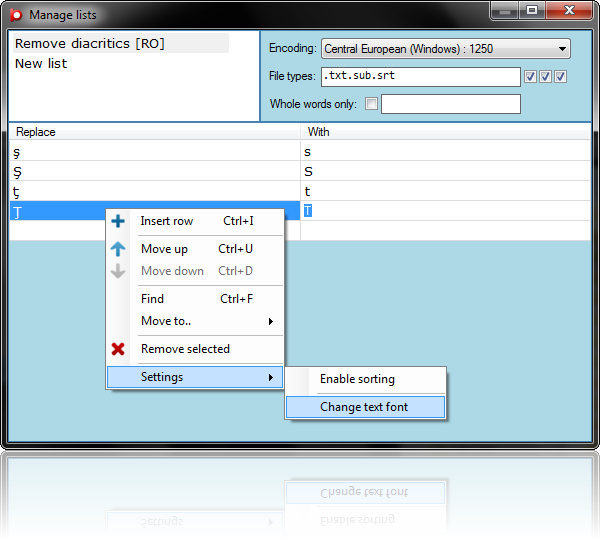Close the Manage lists window
600x540 pixels.
point(570,10)
